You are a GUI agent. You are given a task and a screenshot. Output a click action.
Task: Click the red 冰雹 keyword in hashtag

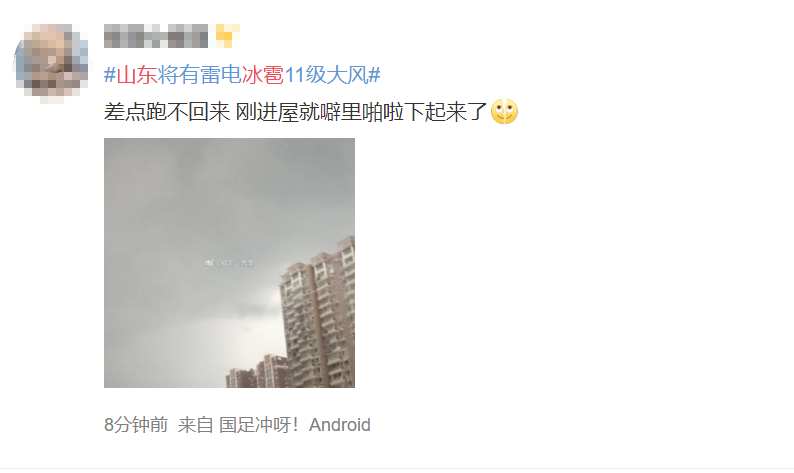point(263,75)
